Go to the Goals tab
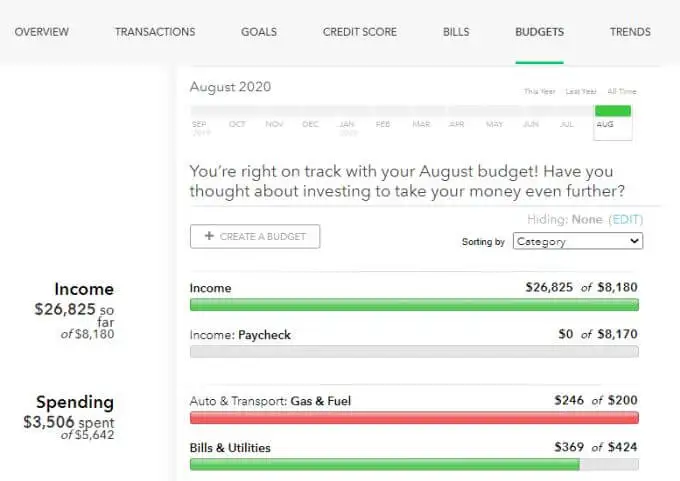The height and width of the screenshot is (481, 680). [x=259, y=32]
